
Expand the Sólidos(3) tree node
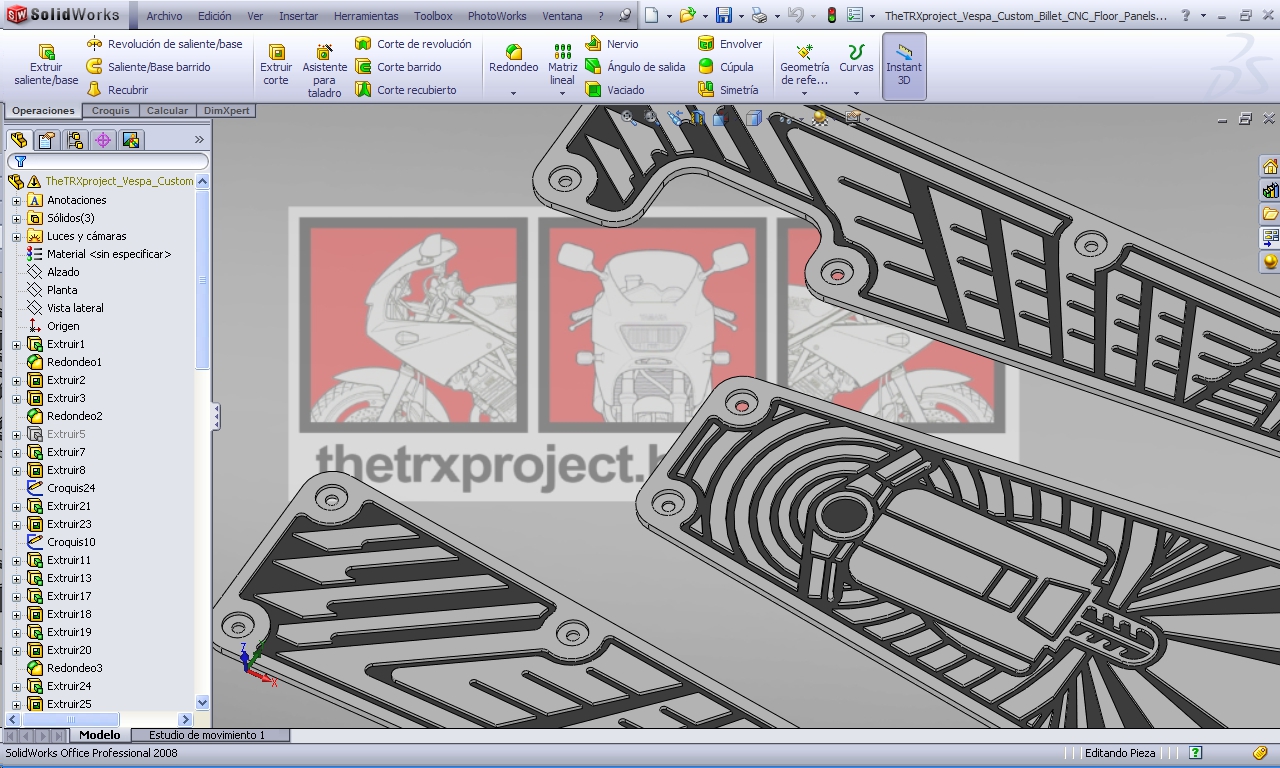click(x=16, y=218)
